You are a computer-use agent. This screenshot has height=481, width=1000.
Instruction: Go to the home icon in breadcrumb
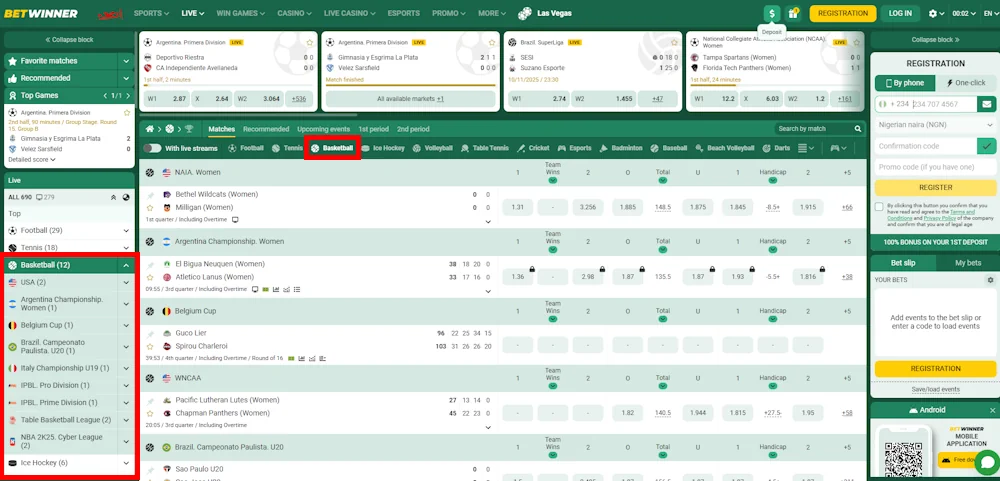click(150, 129)
